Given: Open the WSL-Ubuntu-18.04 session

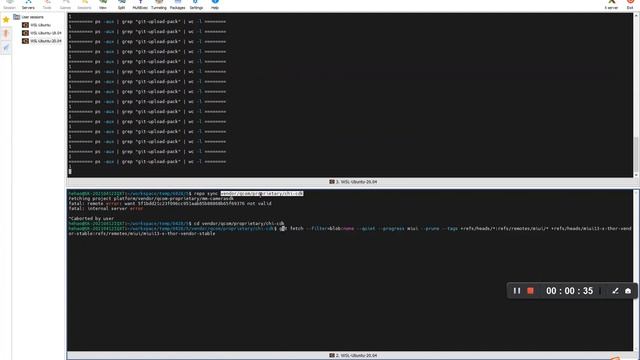Looking at the screenshot, I should (x=46, y=33).
